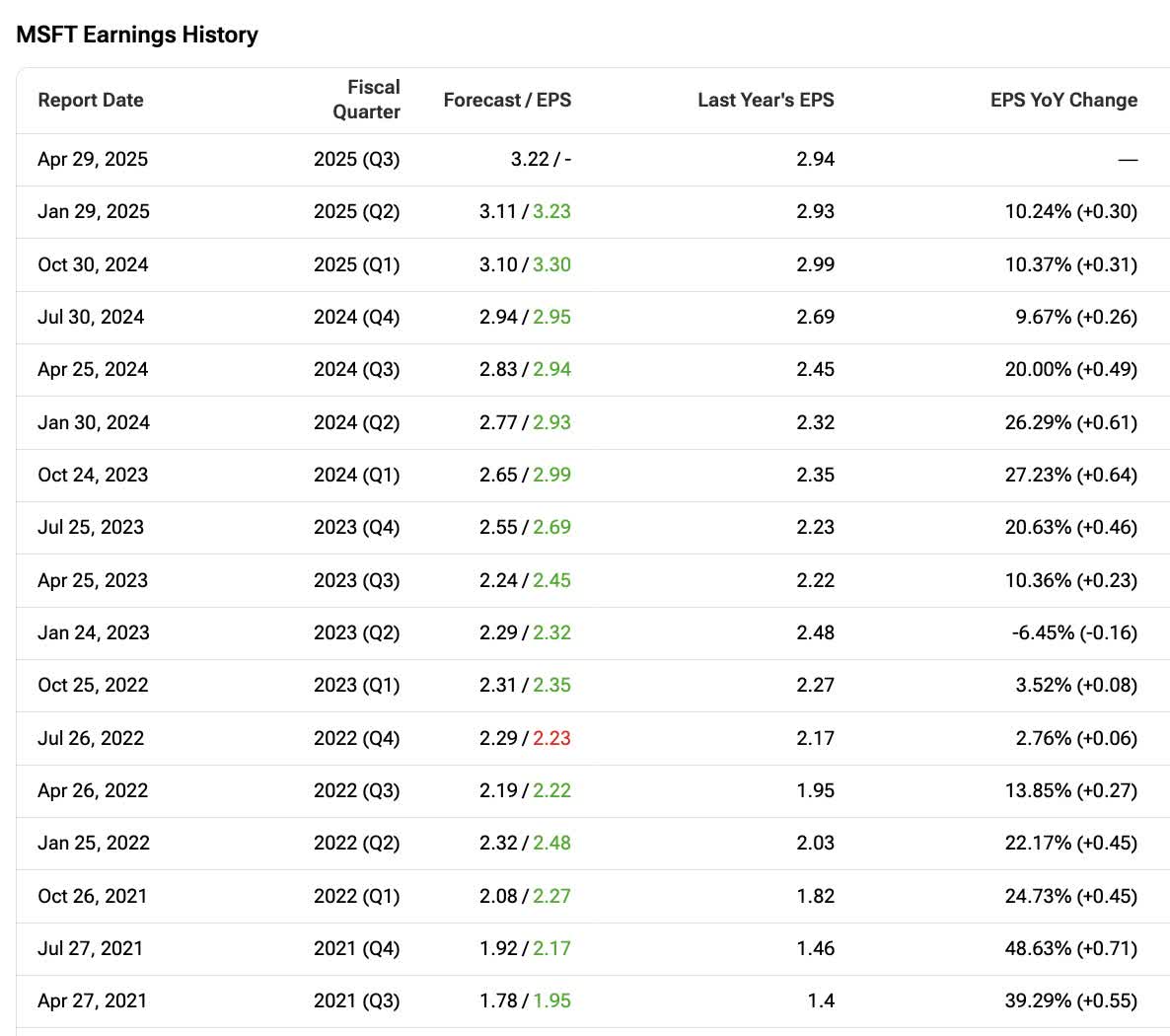Click the Oct 24, 2023 report date

93,475
